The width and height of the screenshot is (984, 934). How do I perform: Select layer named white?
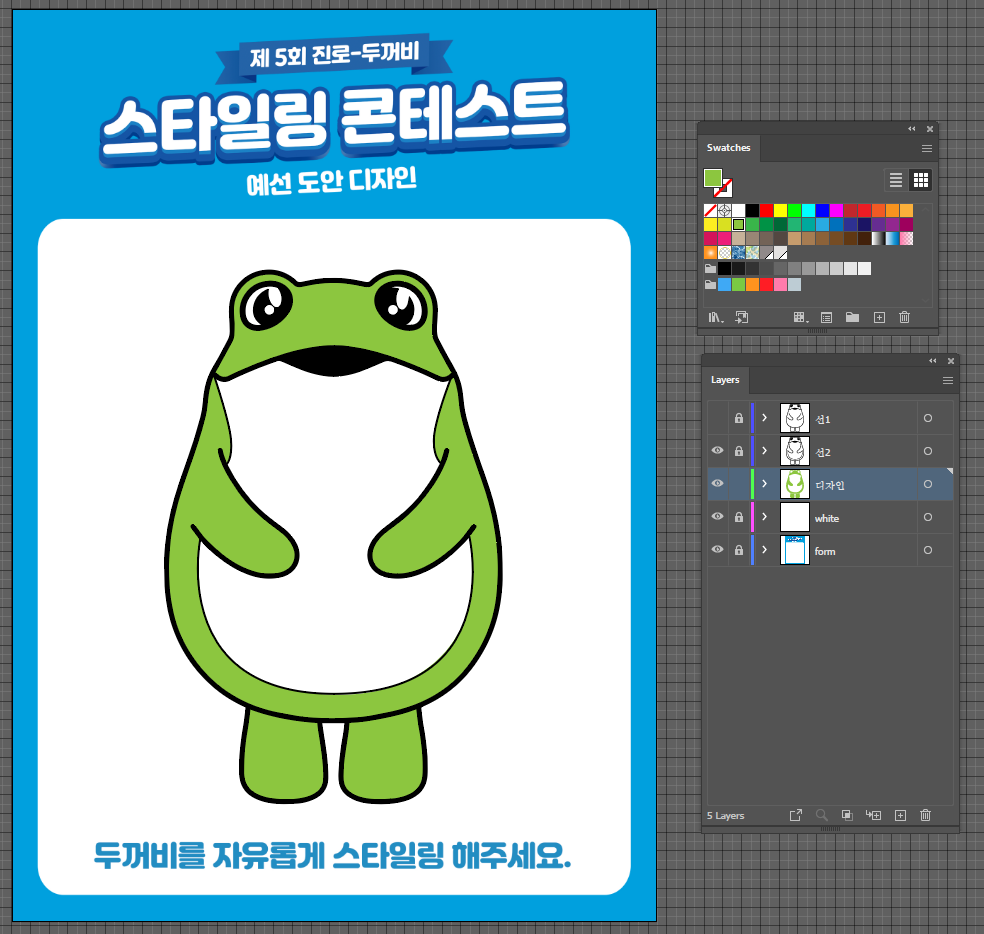826,518
